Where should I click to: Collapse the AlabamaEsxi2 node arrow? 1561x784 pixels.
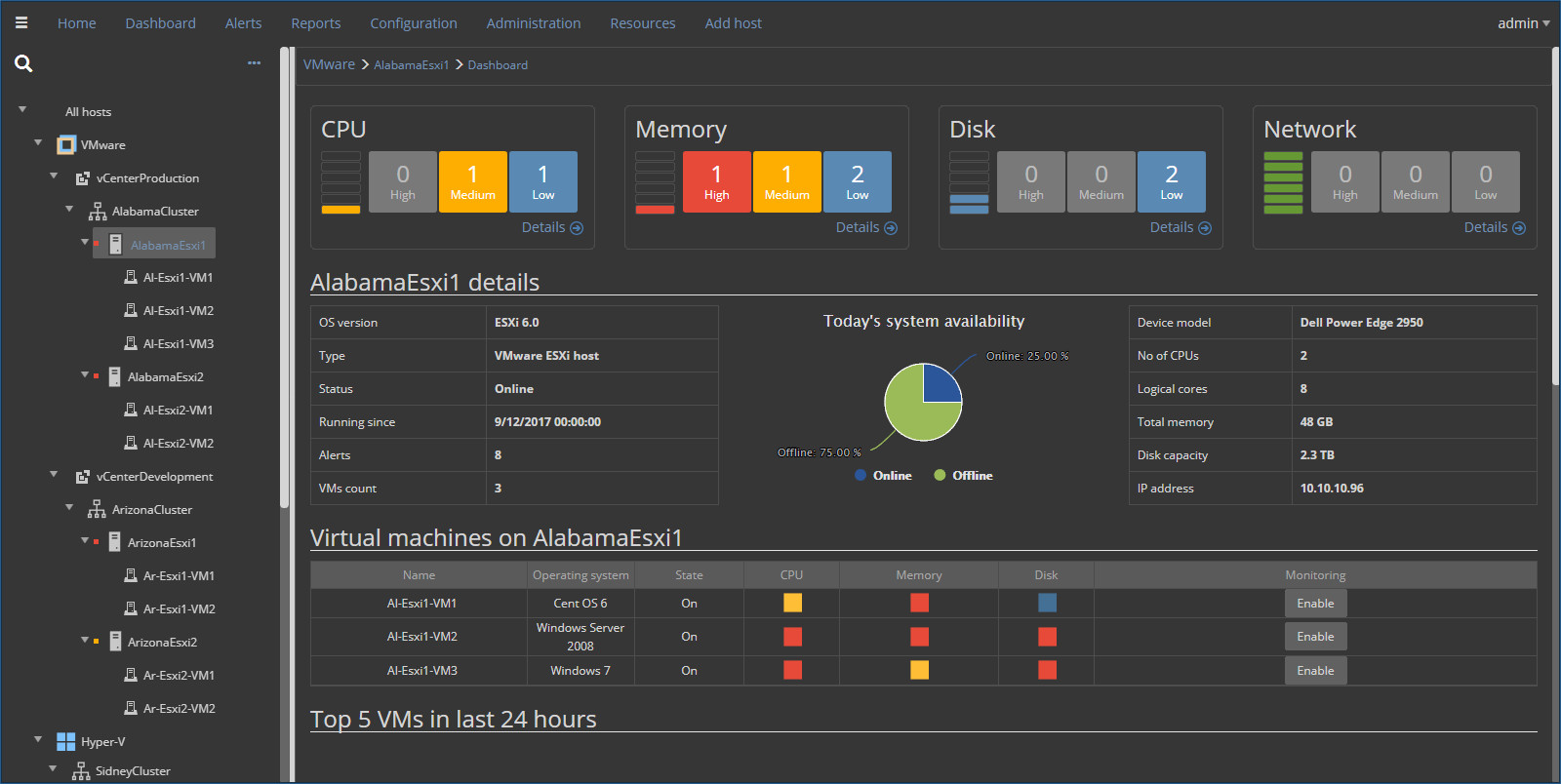85,374
